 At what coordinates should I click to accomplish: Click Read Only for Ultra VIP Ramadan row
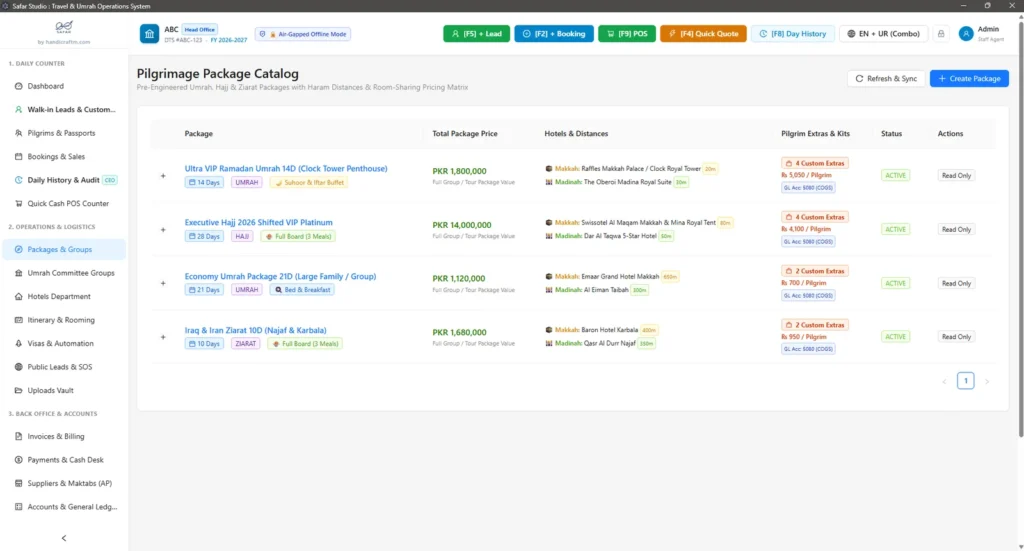(956, 176)
